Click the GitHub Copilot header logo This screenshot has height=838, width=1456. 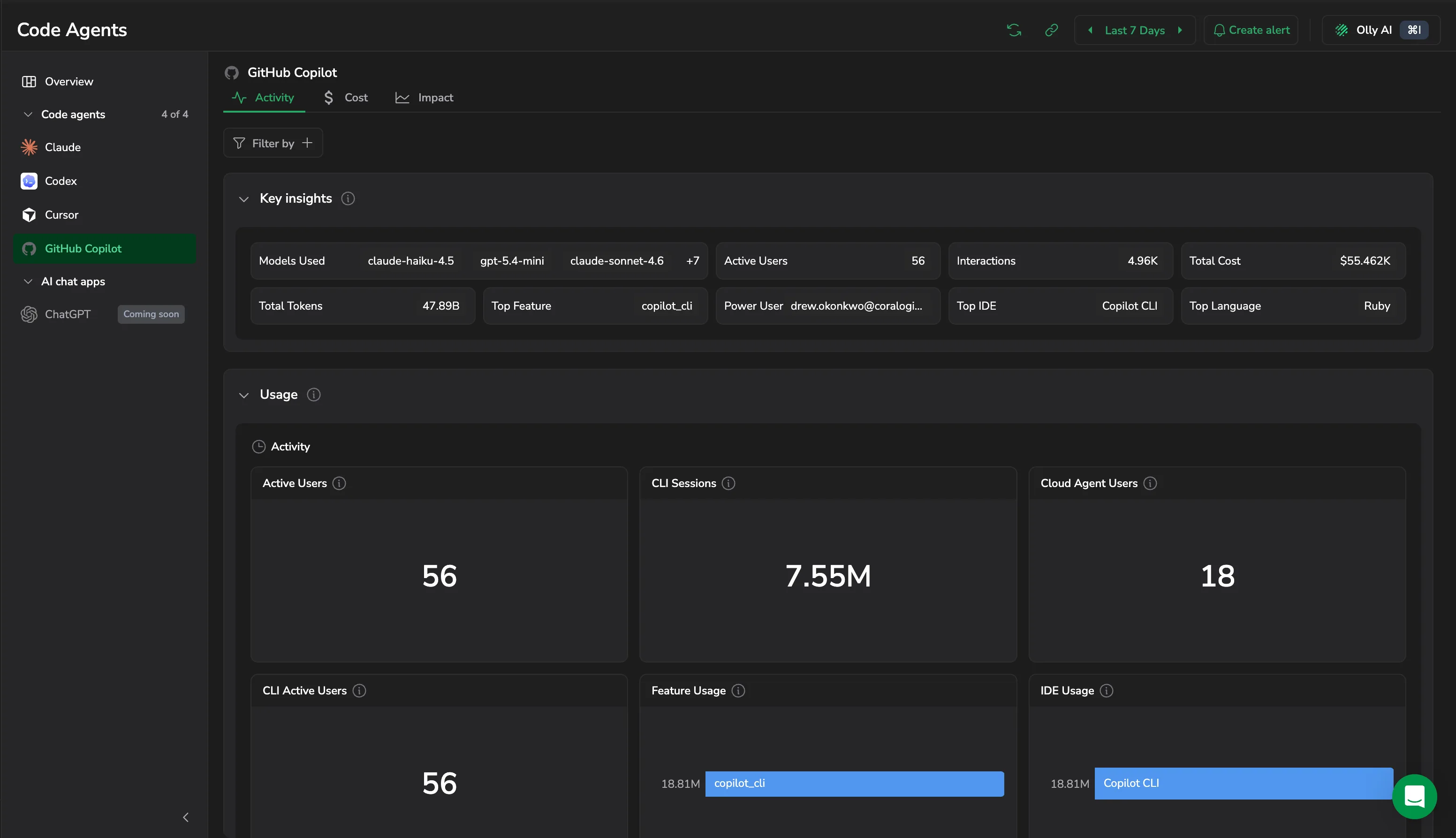(232, 73)
